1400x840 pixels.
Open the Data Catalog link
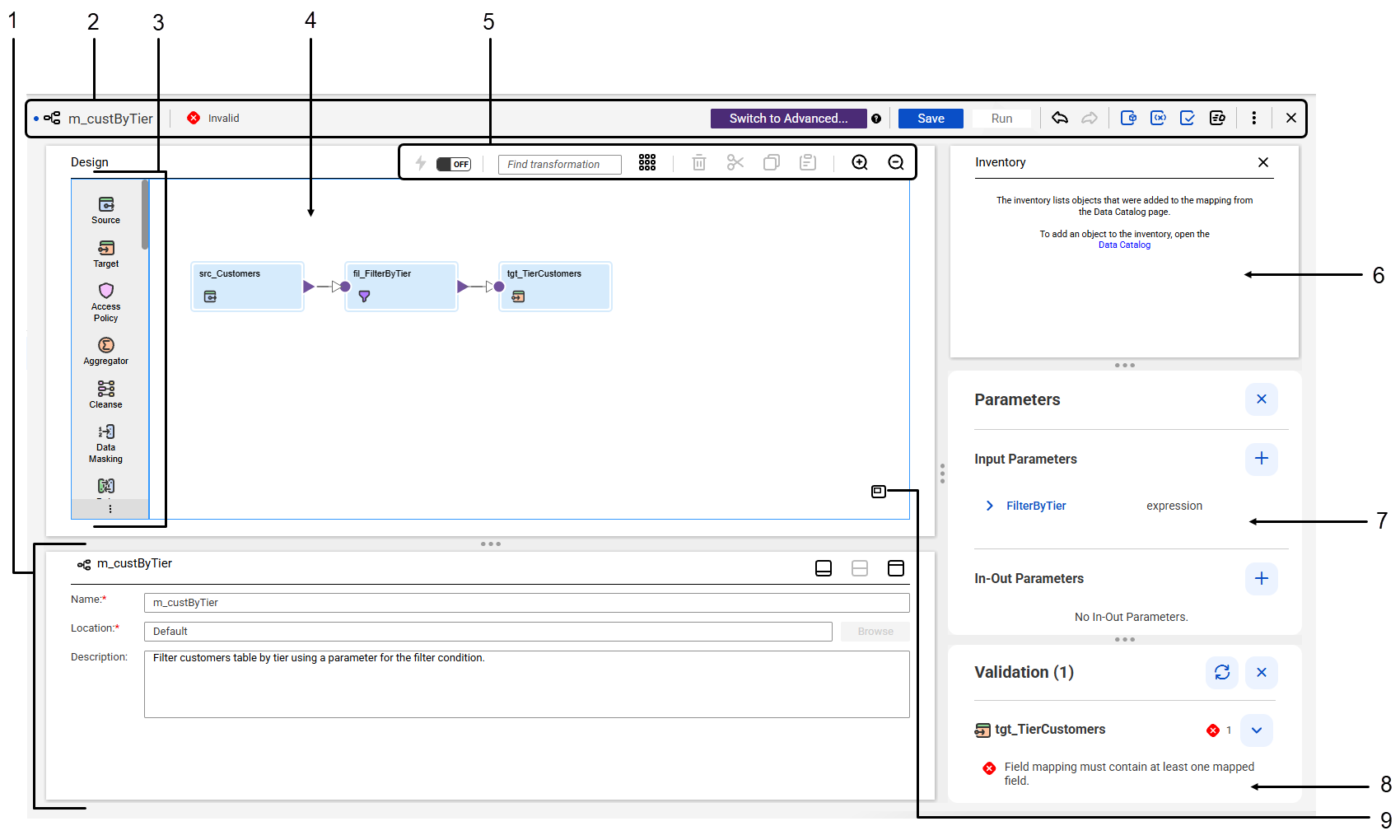click(x=1124, y=245)
